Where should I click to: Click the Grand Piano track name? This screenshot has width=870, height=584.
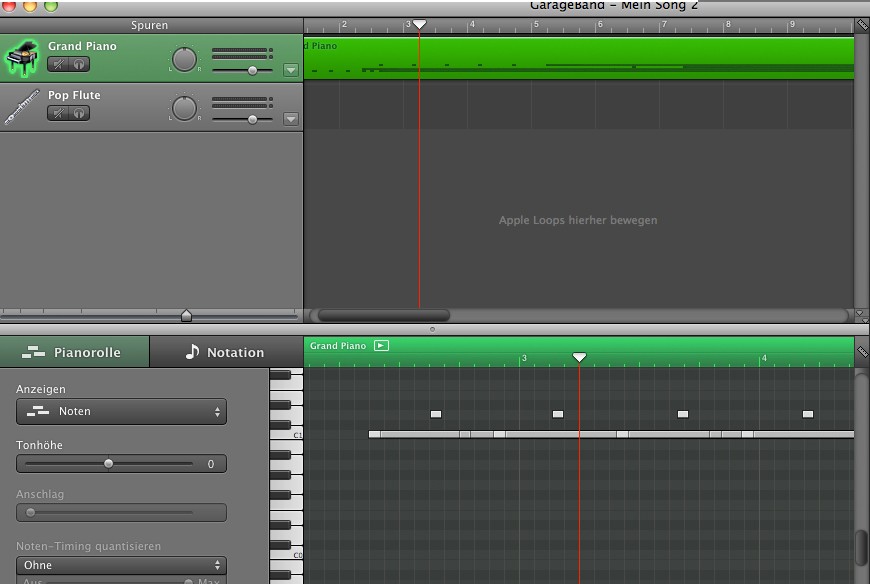(82, 46)
